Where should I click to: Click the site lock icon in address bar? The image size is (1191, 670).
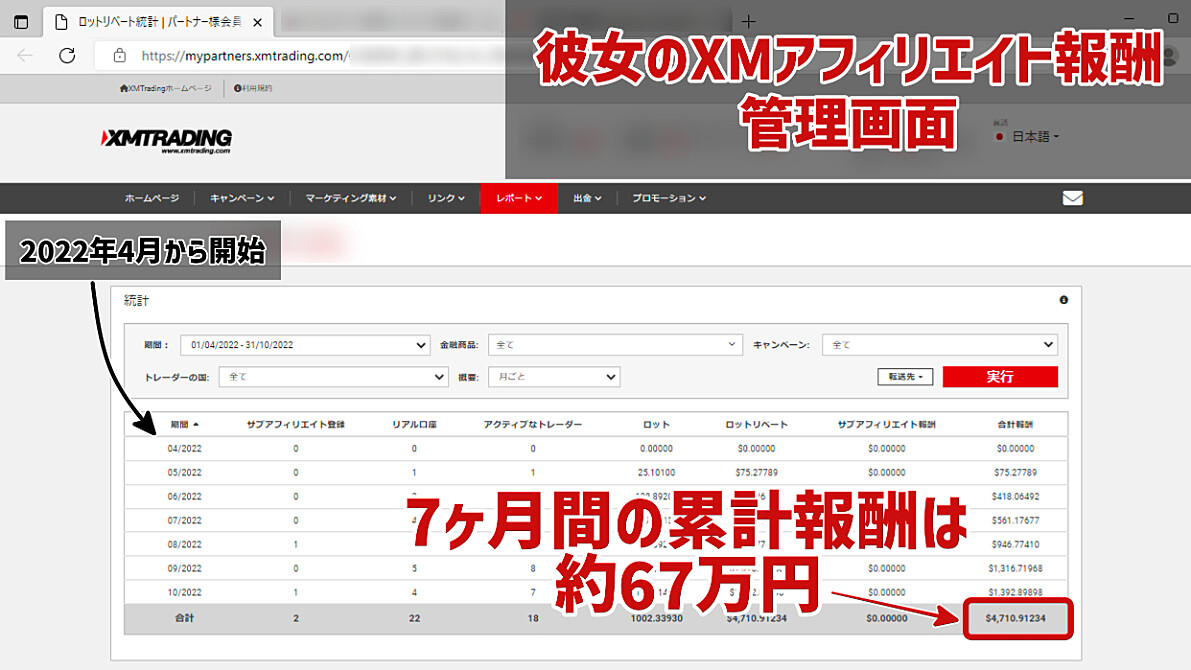119,55
